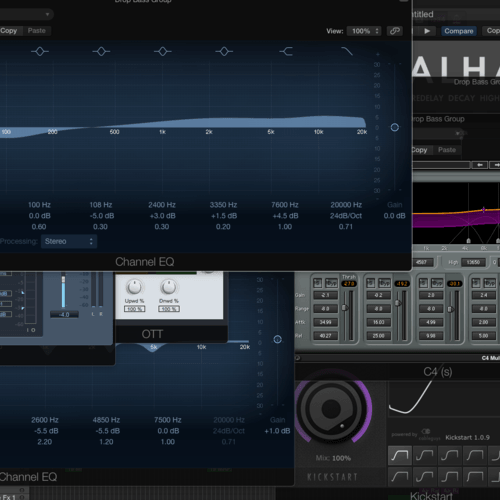Click the OTT Upwd % knob
Screen dimensions: 500x500
pos(134,287)
